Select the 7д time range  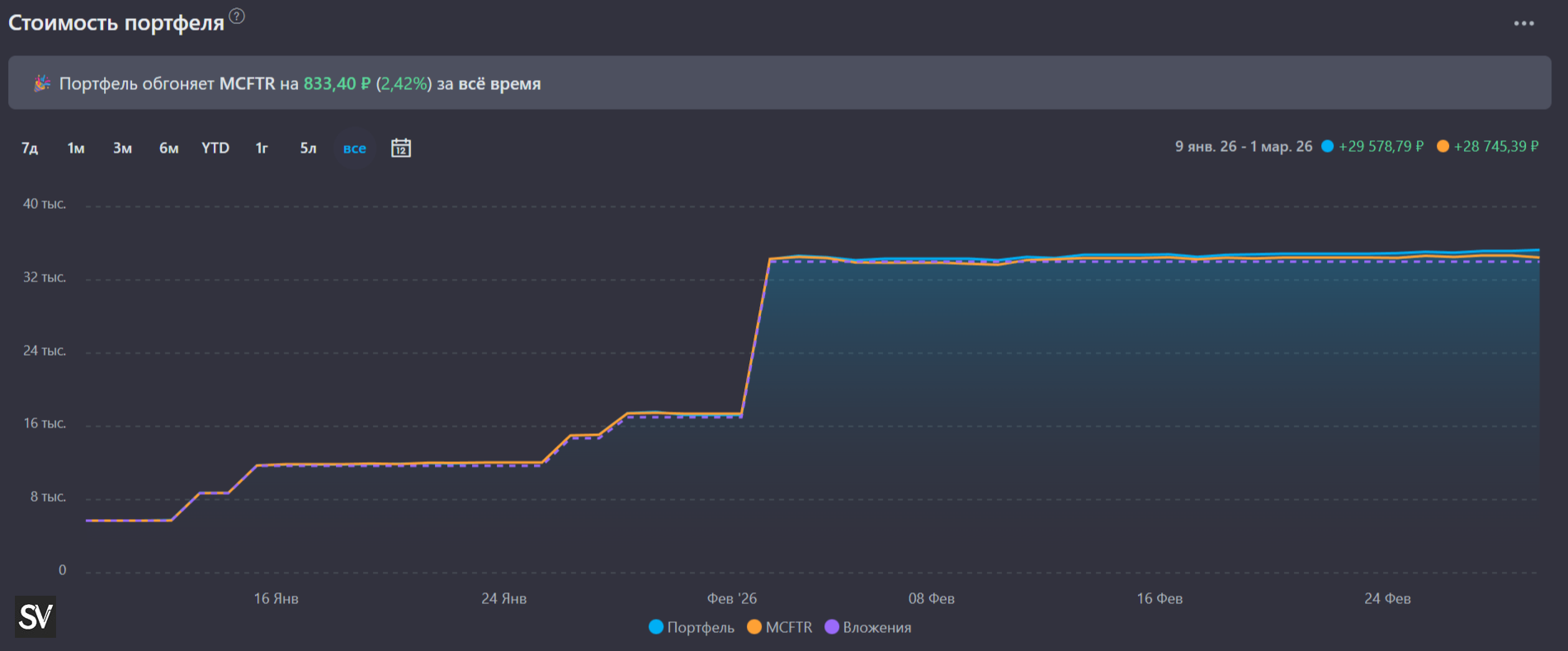30,149
